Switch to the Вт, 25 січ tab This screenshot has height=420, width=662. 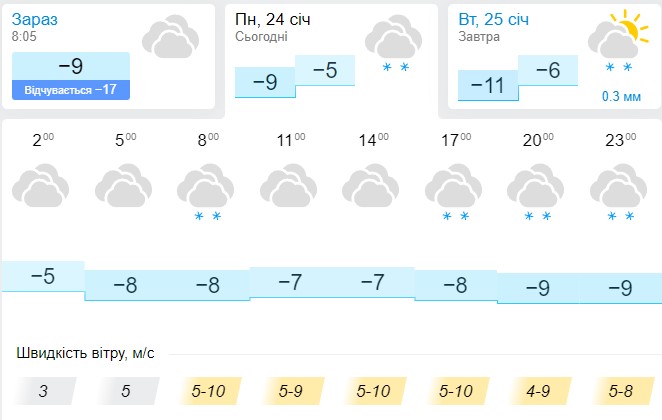tap(554, 57)
